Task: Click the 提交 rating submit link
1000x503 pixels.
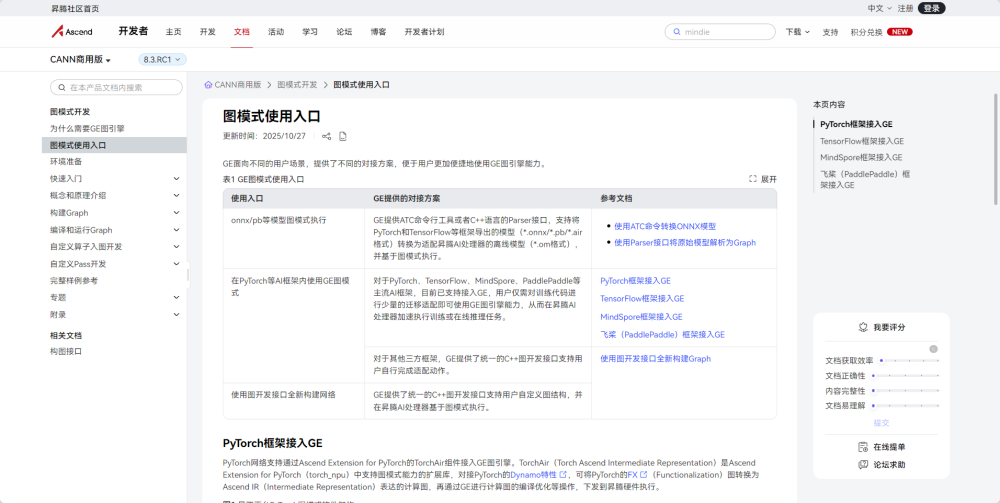Action: pyautogui.click(x=881, y=423)
